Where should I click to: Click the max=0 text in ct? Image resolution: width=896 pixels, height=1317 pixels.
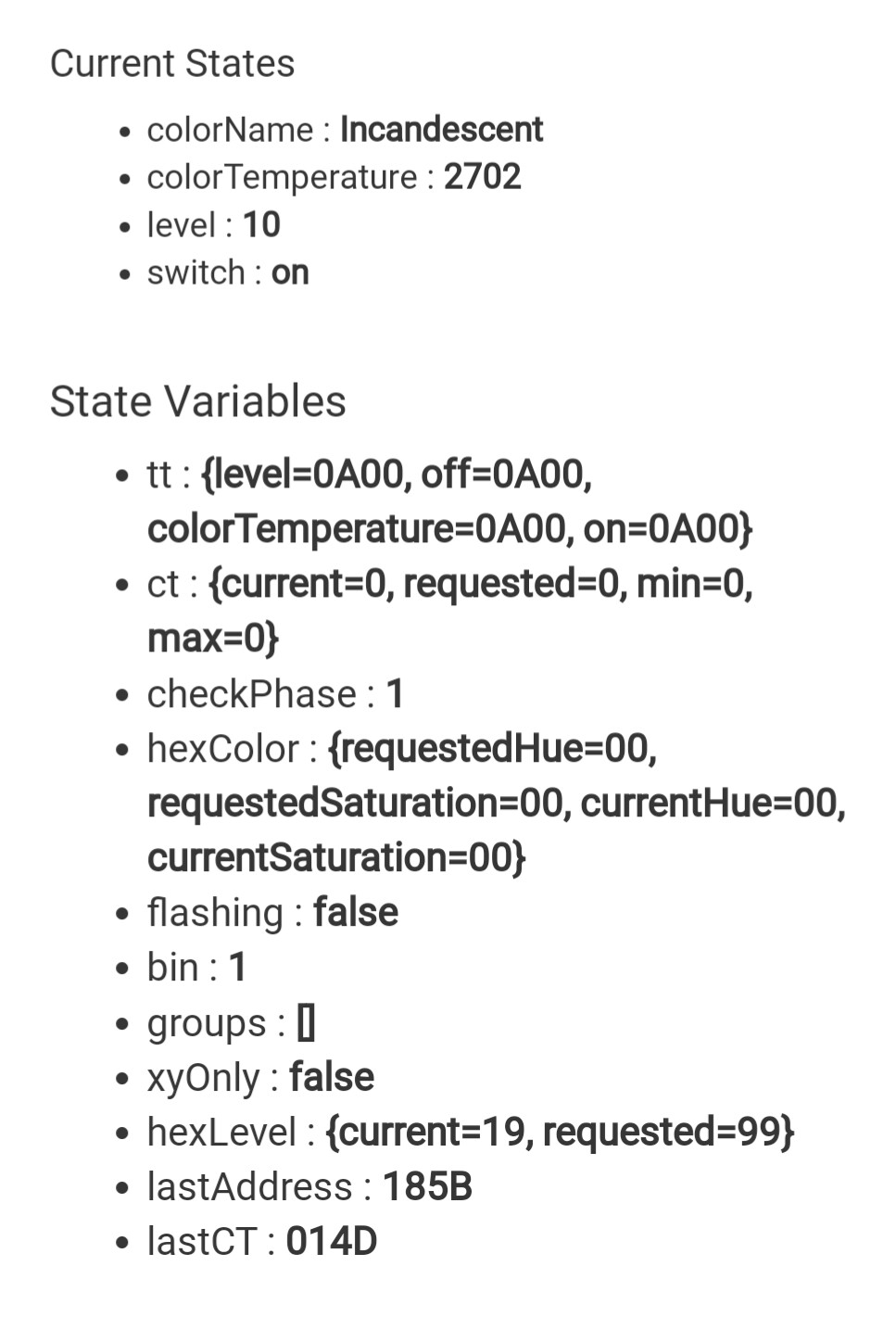coord(213,639)
